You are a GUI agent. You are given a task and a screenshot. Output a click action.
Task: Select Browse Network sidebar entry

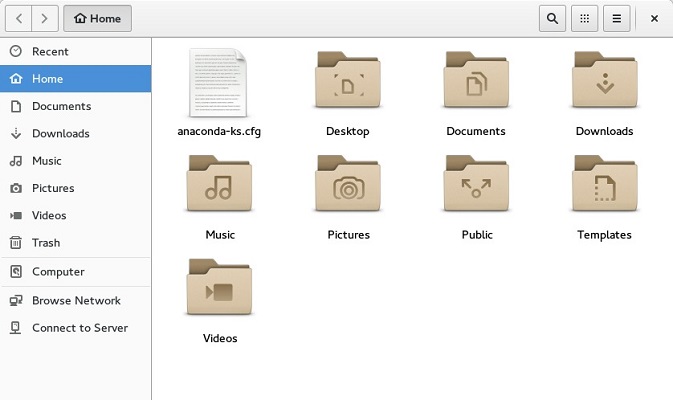click(x=76, y=300)
